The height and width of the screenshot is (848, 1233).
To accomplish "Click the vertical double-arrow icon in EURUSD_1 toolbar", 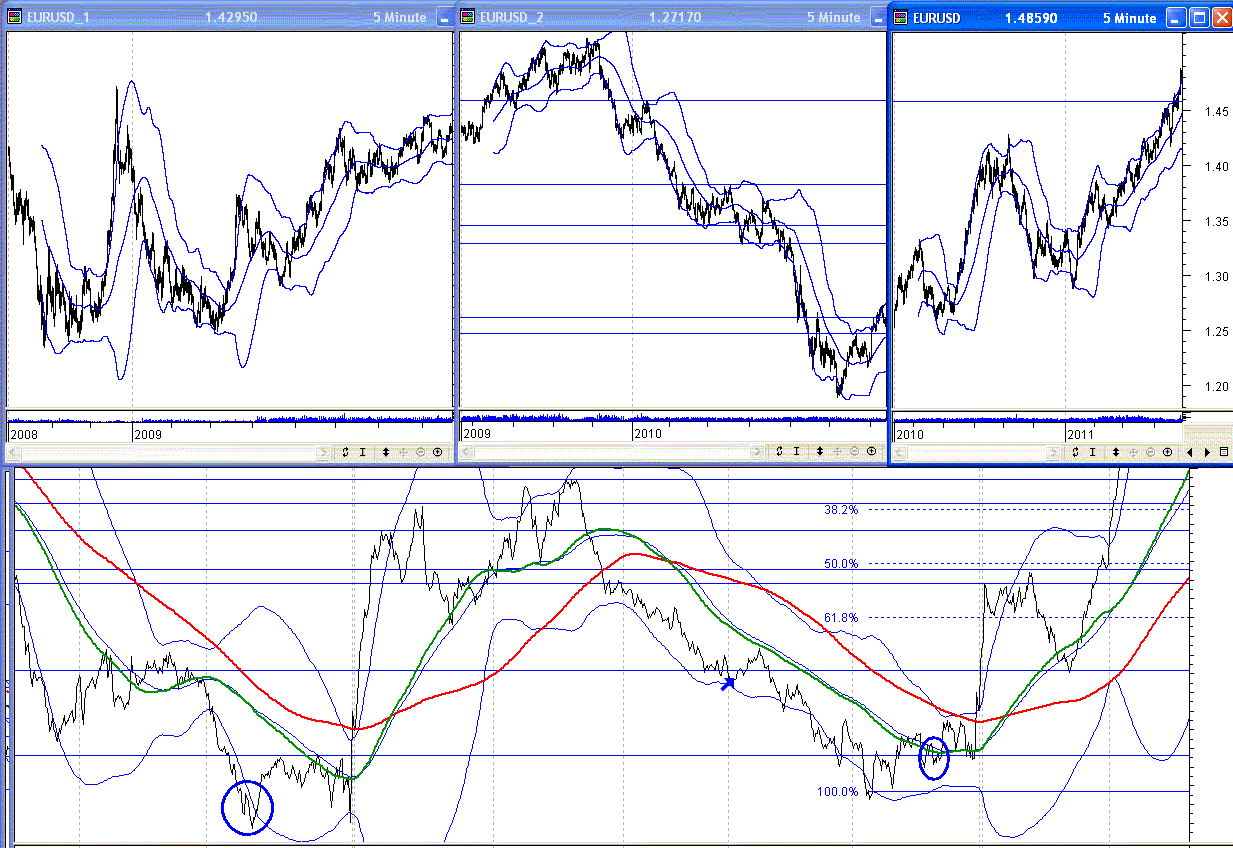I will click(x=387, y=452).
